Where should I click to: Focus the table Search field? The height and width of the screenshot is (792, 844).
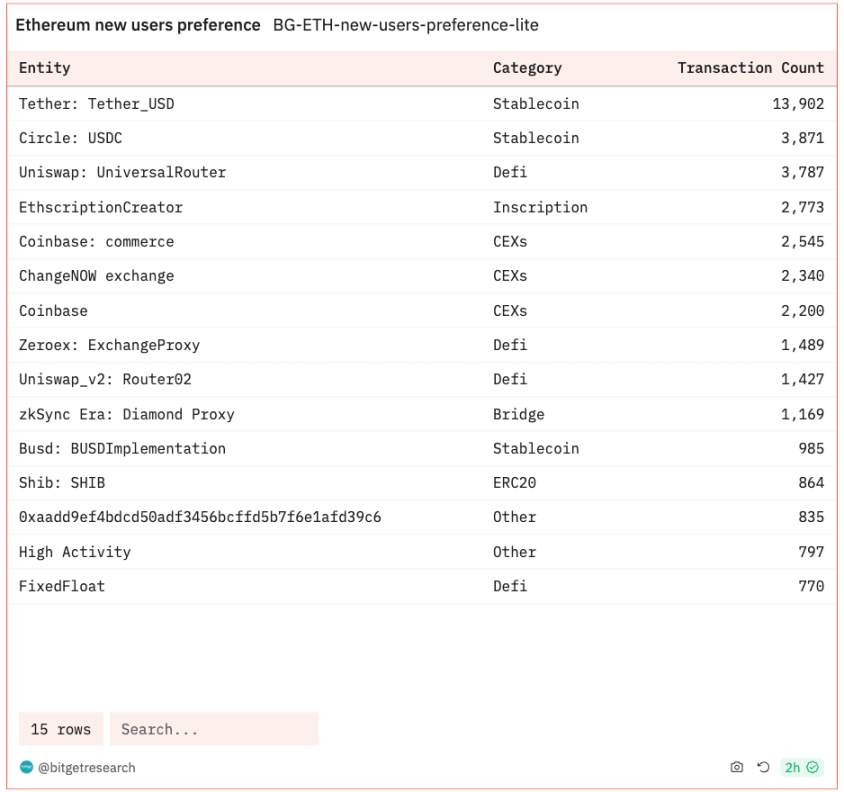pyautogui.click(x=214, y=729)
